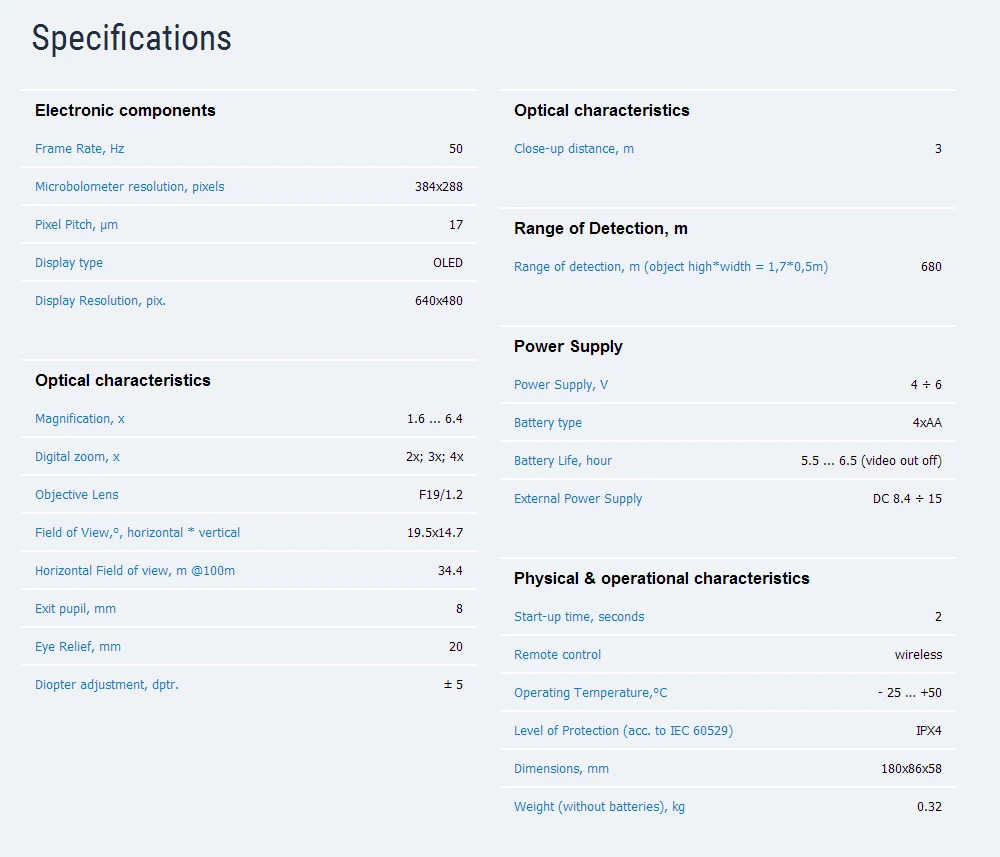
Task: Click the Exit pupil, mm label
Action: [x=75, y=609]
